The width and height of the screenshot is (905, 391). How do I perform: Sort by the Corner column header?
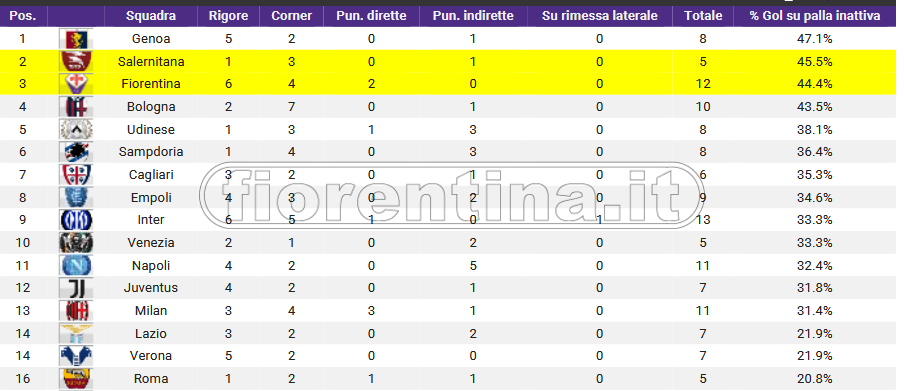pos(291,16)
